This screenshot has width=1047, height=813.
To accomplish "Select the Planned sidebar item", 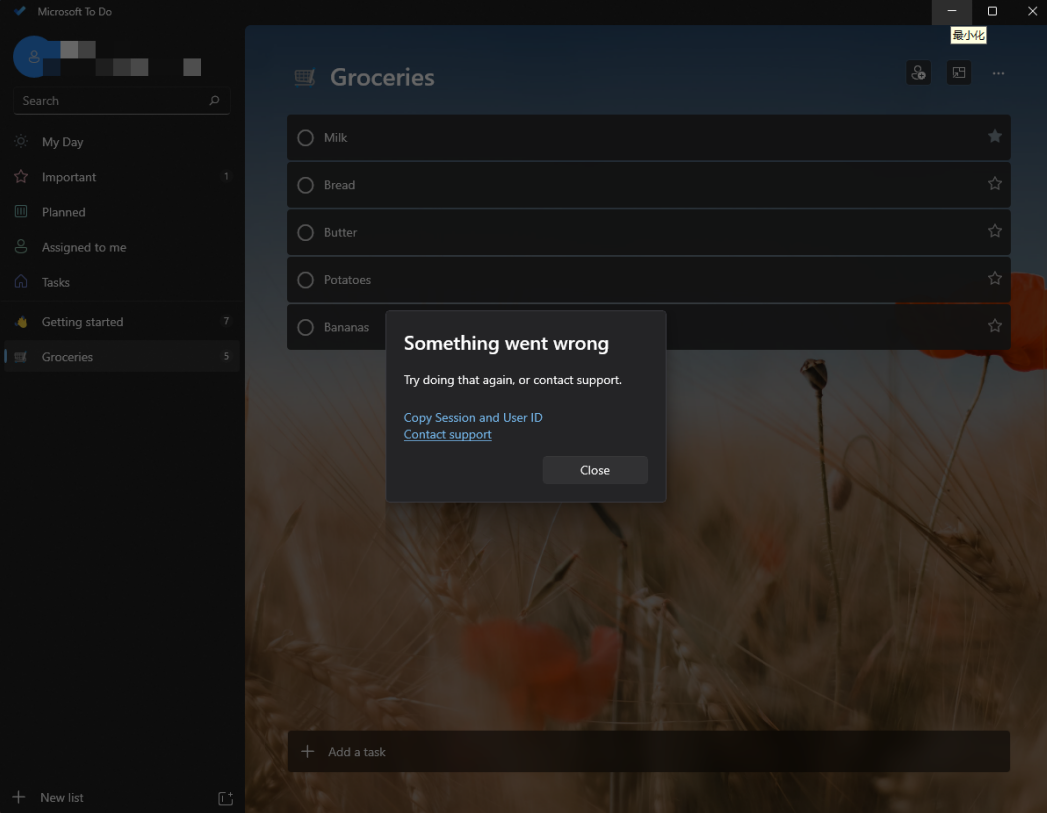I will tap(63, 212).
